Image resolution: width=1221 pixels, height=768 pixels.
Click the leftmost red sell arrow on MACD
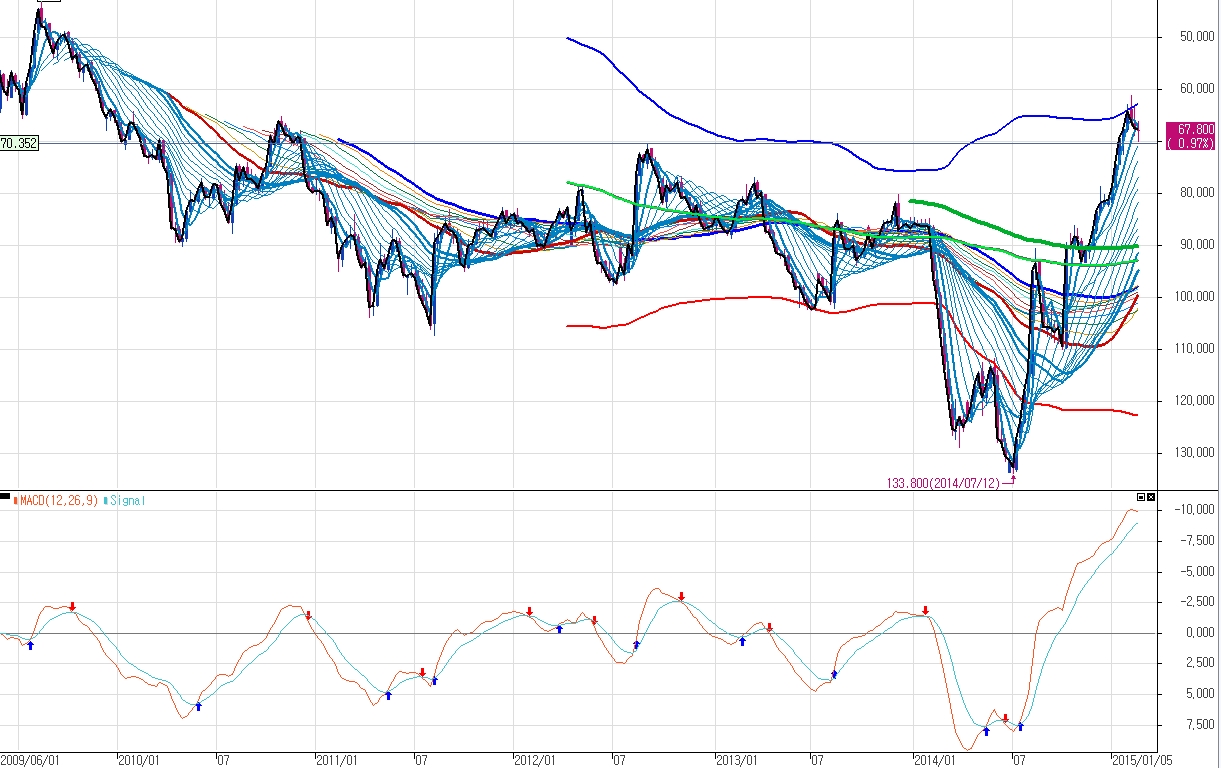click(72, 607)
